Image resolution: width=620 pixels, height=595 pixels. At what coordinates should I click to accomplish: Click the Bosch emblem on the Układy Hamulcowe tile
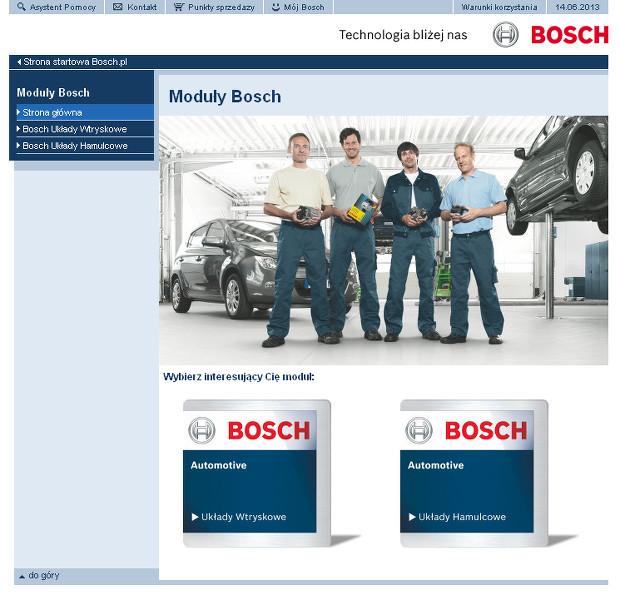(x=419, y=430)
